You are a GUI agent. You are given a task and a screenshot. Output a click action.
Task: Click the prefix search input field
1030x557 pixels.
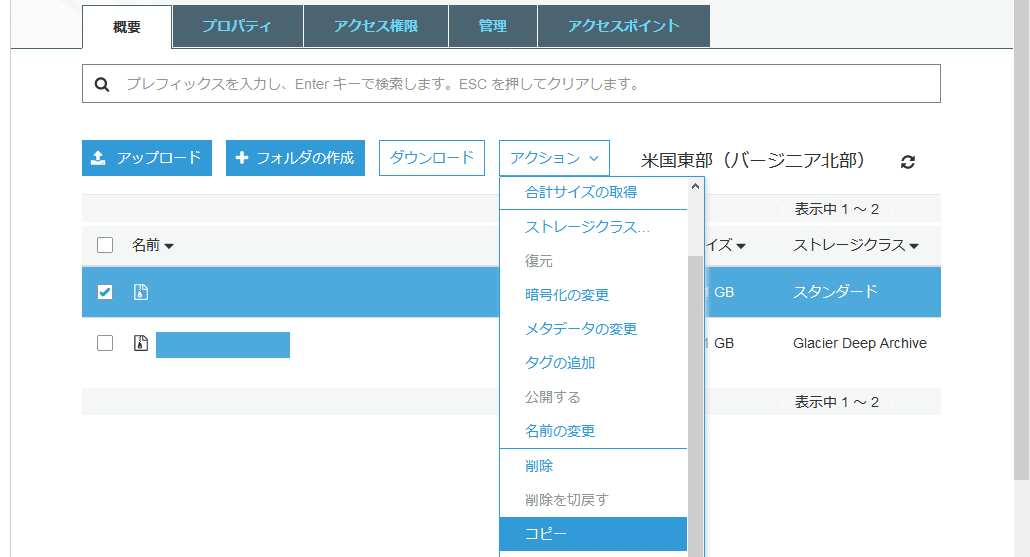511,83
